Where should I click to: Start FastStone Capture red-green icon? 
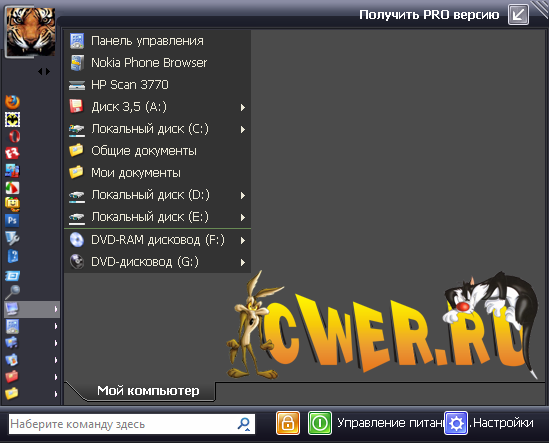pyautogui.click(x=12, y=188)
